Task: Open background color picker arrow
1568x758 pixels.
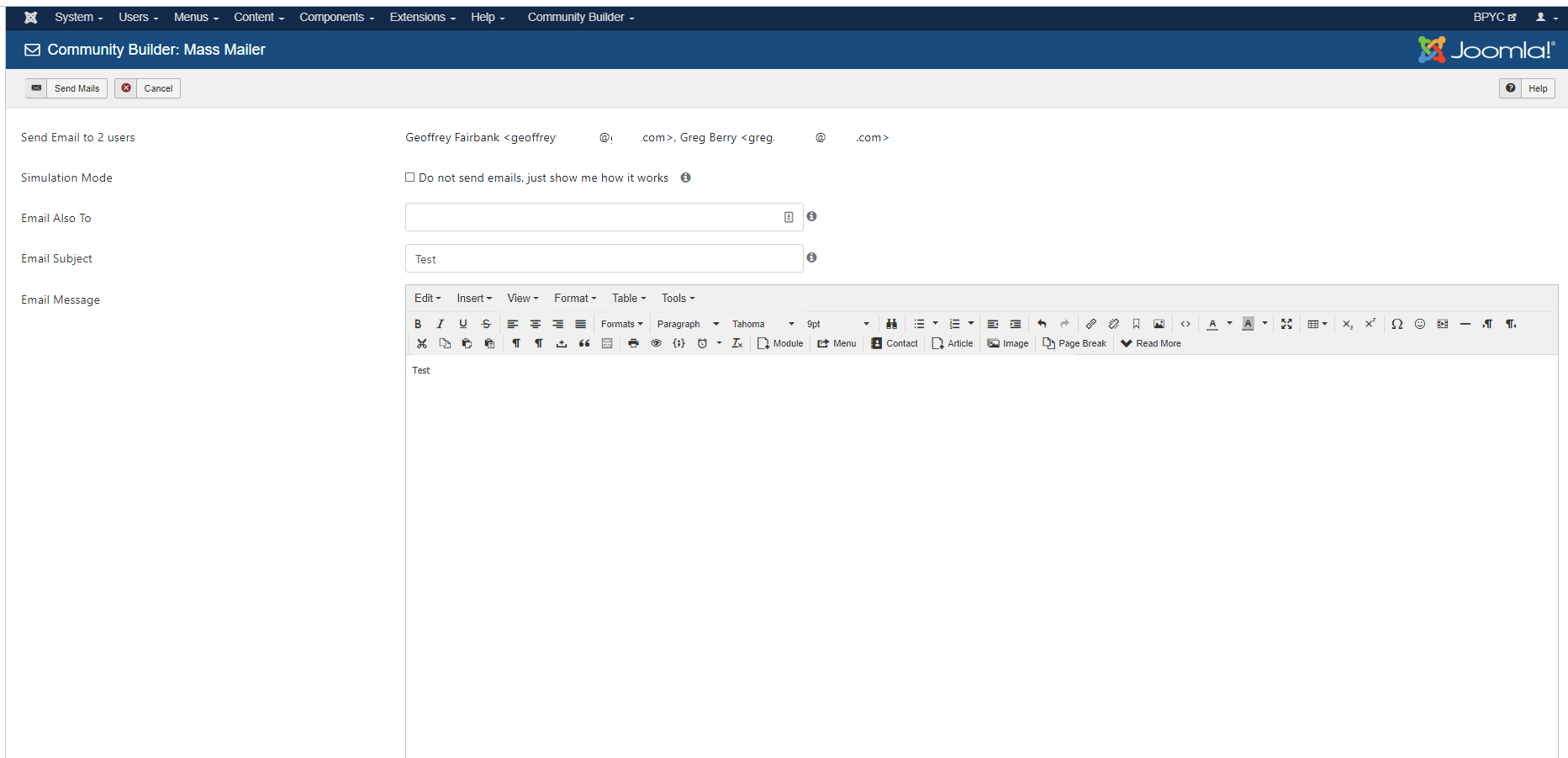Action: (x=1264, y=324)
